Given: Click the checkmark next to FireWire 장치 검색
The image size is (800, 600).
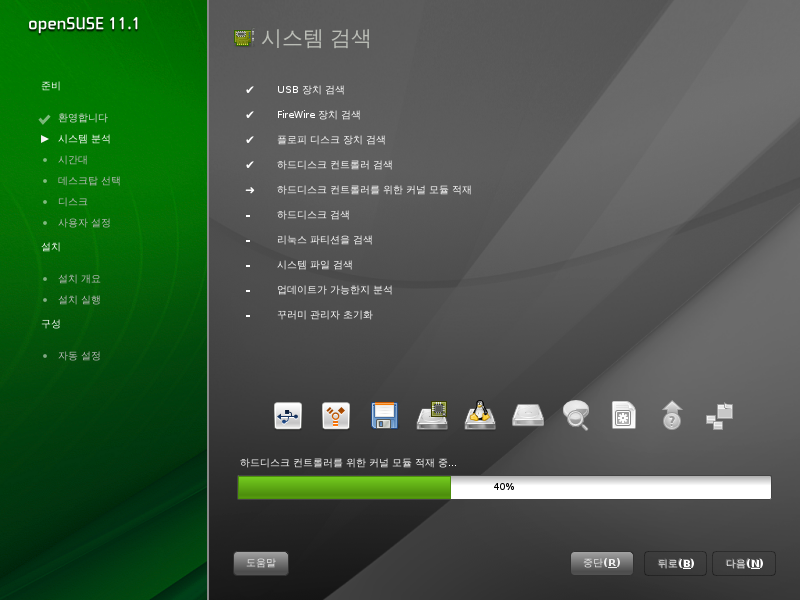Looking at the screenshot, I should click(x=249, y=115).
